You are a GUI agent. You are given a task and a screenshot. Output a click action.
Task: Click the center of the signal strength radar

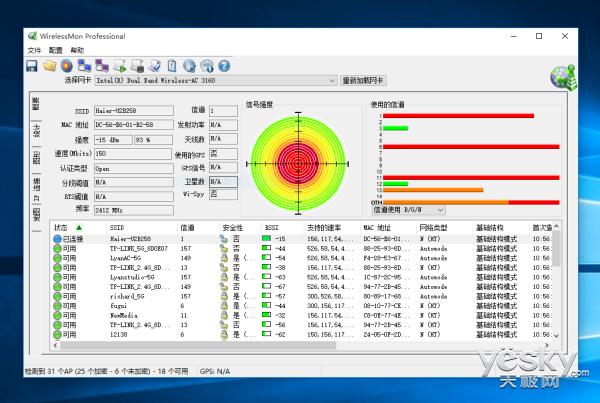(296, 160)
